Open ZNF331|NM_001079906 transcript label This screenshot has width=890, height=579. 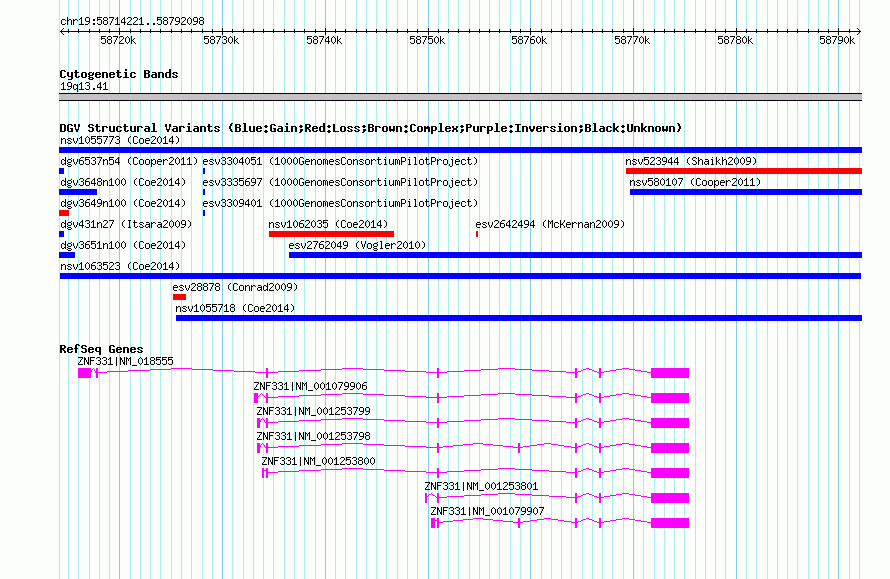coord(310,386)
